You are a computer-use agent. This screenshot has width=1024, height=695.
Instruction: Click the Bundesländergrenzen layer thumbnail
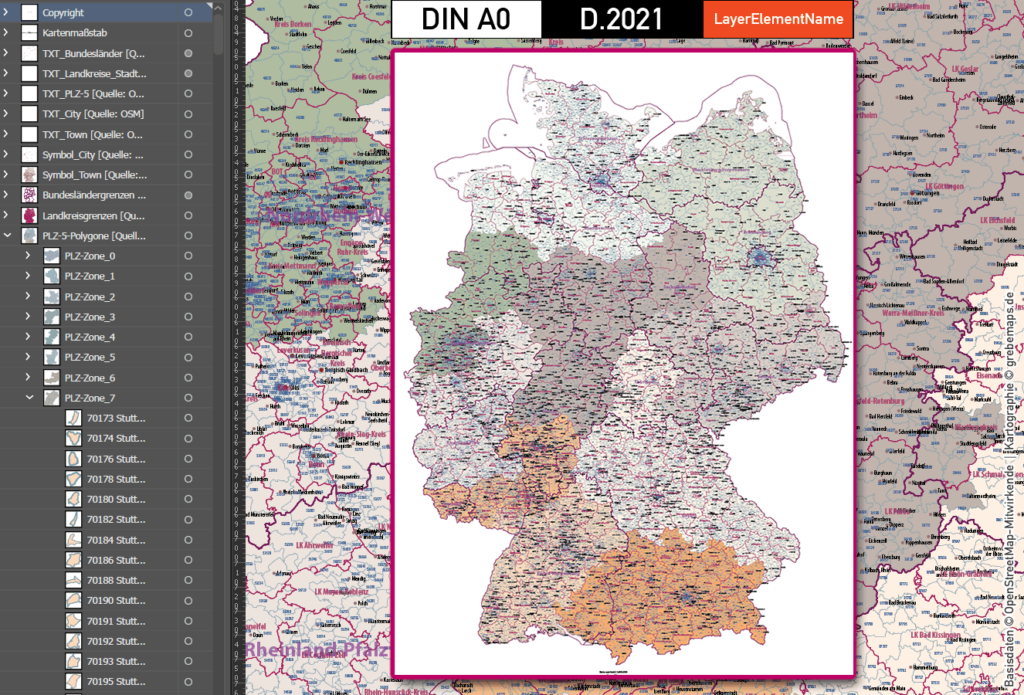pos(28,195)
